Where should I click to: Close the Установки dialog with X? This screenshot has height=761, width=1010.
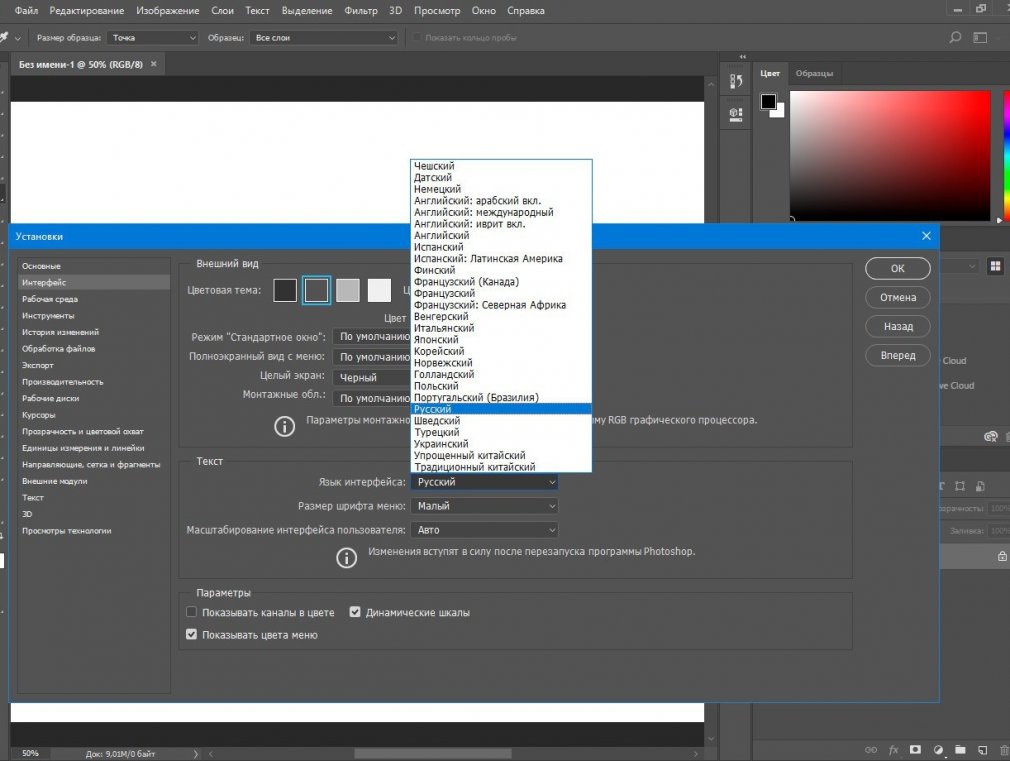coord(926,236)
